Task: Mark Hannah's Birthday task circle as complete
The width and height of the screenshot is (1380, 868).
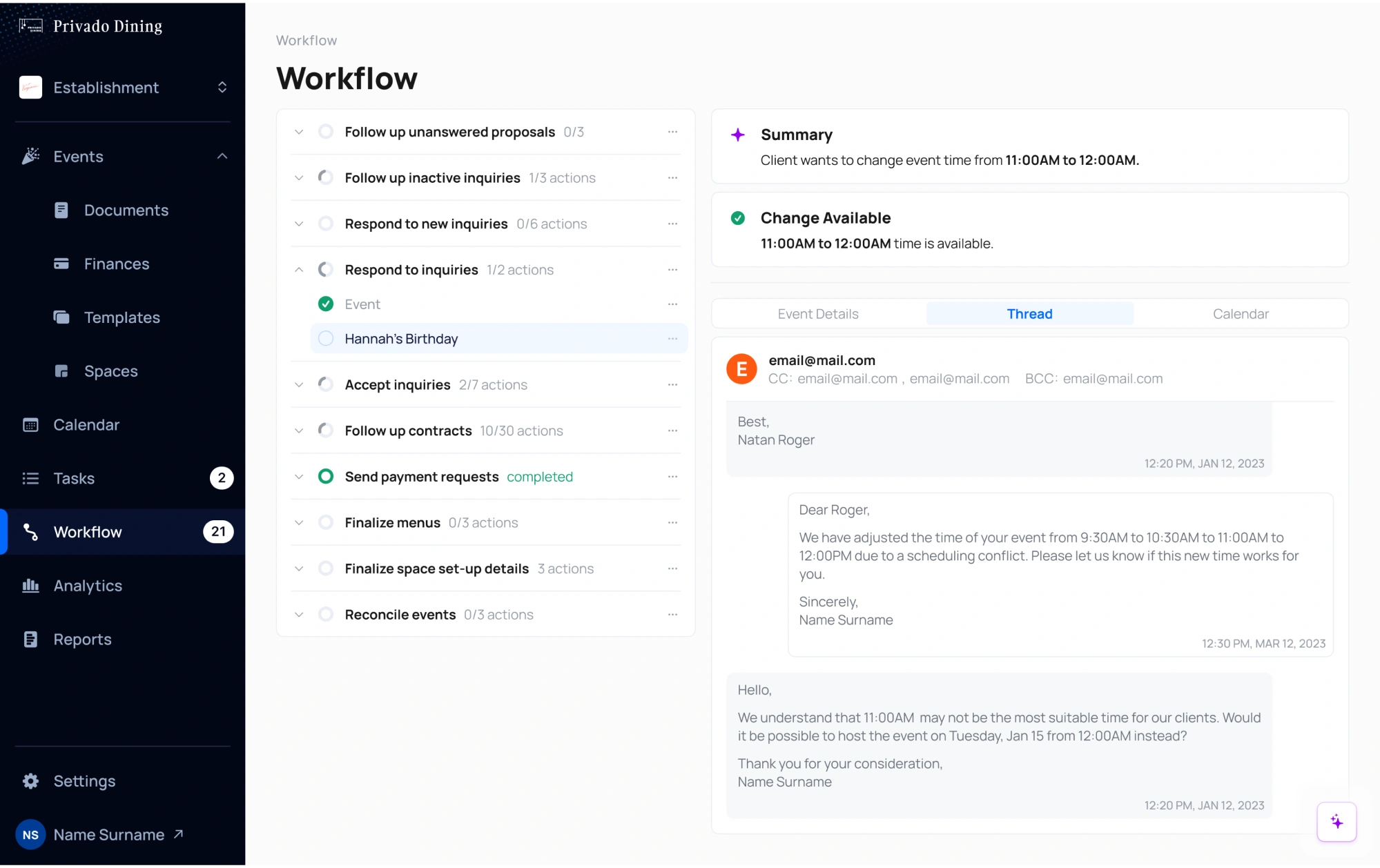Action: coord(325,338)
